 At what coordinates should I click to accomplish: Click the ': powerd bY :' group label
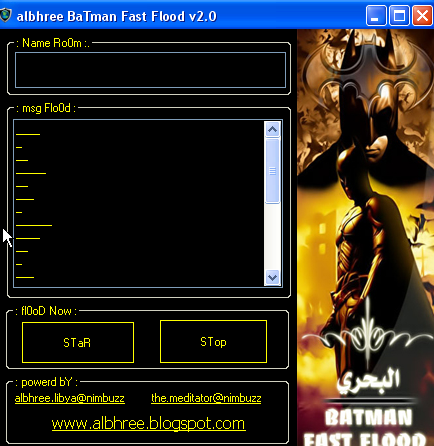47,382
